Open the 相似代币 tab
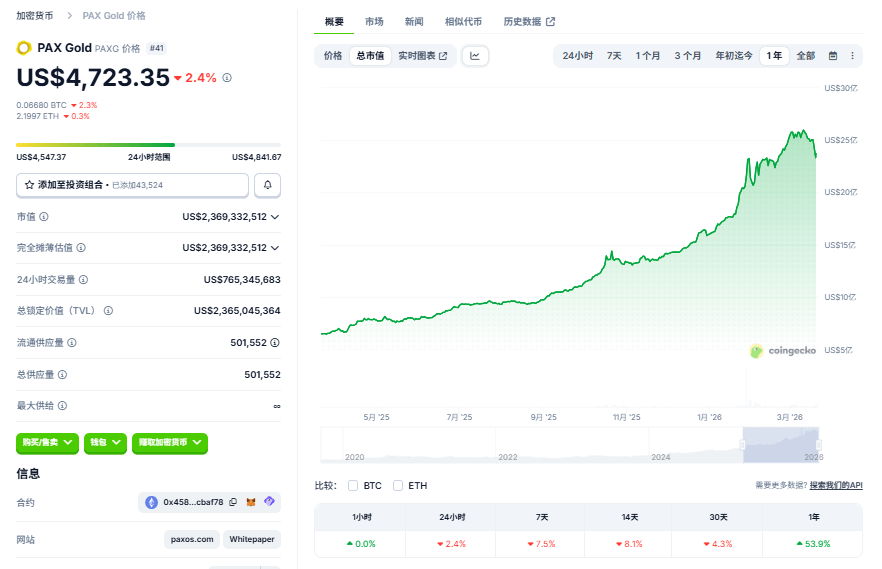The image size is (882, 569). pyautogui.click(x=463, y=21)
